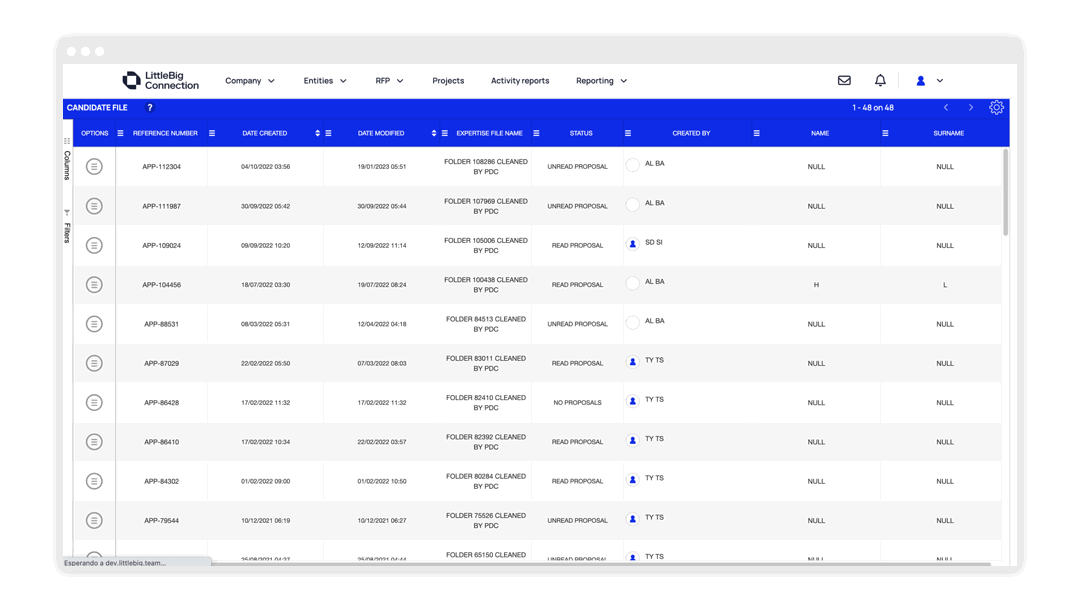This screenshot has width=1080, height=608.
Task: Expand the Filters side panel
Action: (67, 227)
